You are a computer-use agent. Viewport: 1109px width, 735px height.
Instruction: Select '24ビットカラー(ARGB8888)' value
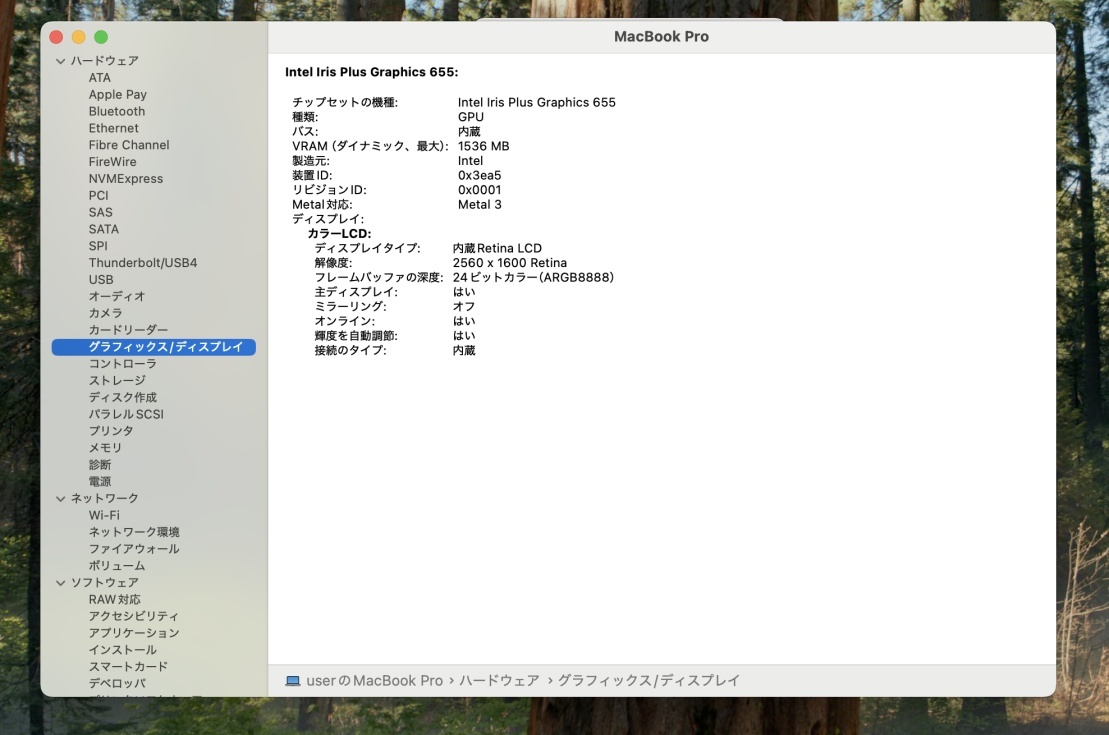(x=533, y=278)
